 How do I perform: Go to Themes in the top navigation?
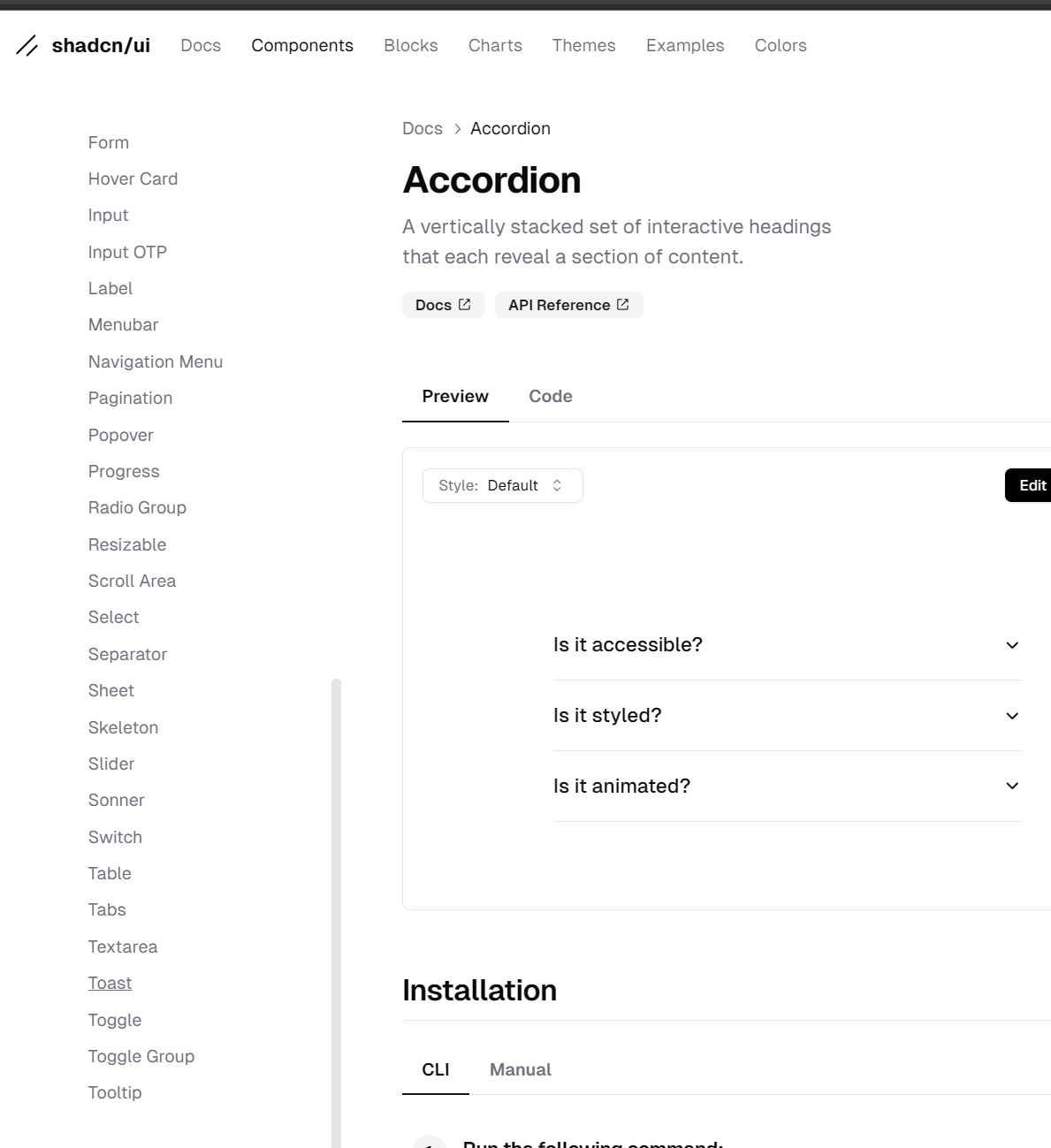[583, 46]
